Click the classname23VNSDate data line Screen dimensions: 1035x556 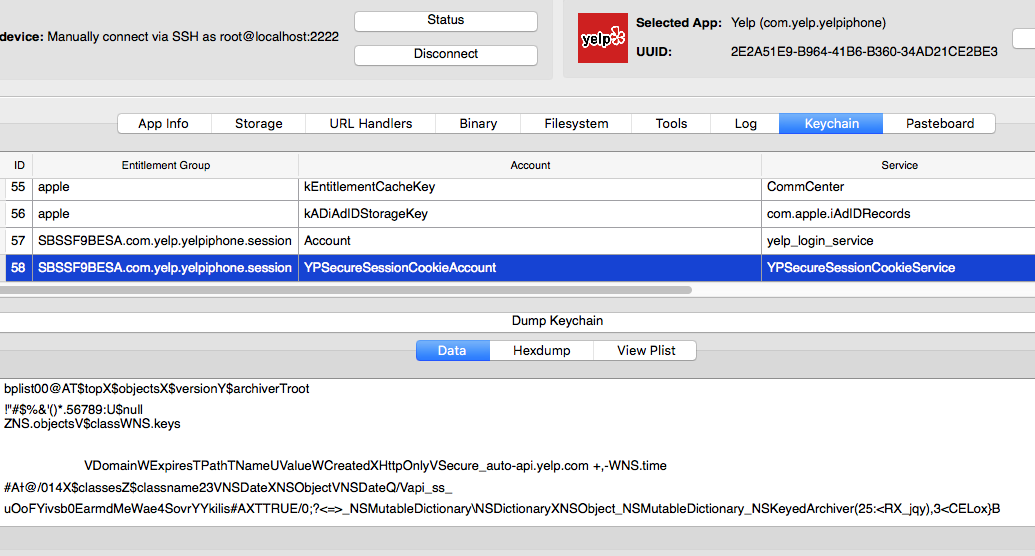228,488
